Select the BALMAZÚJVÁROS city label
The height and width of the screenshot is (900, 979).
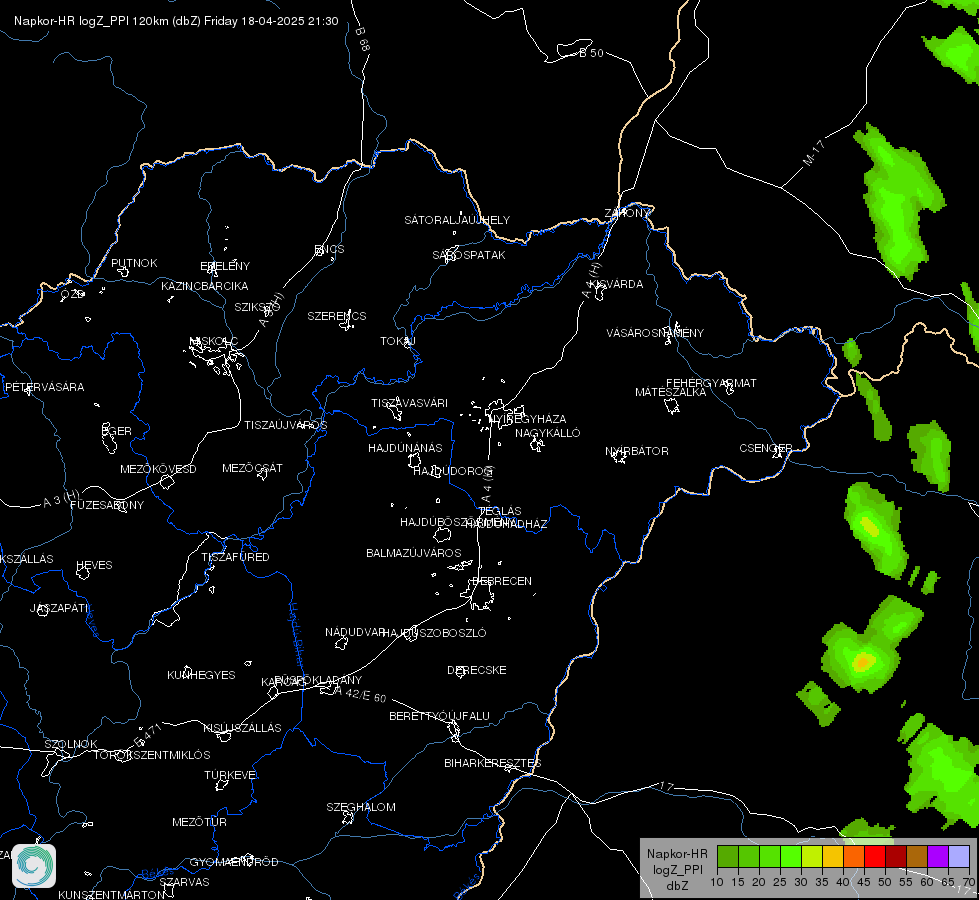(x=414, y=553)
